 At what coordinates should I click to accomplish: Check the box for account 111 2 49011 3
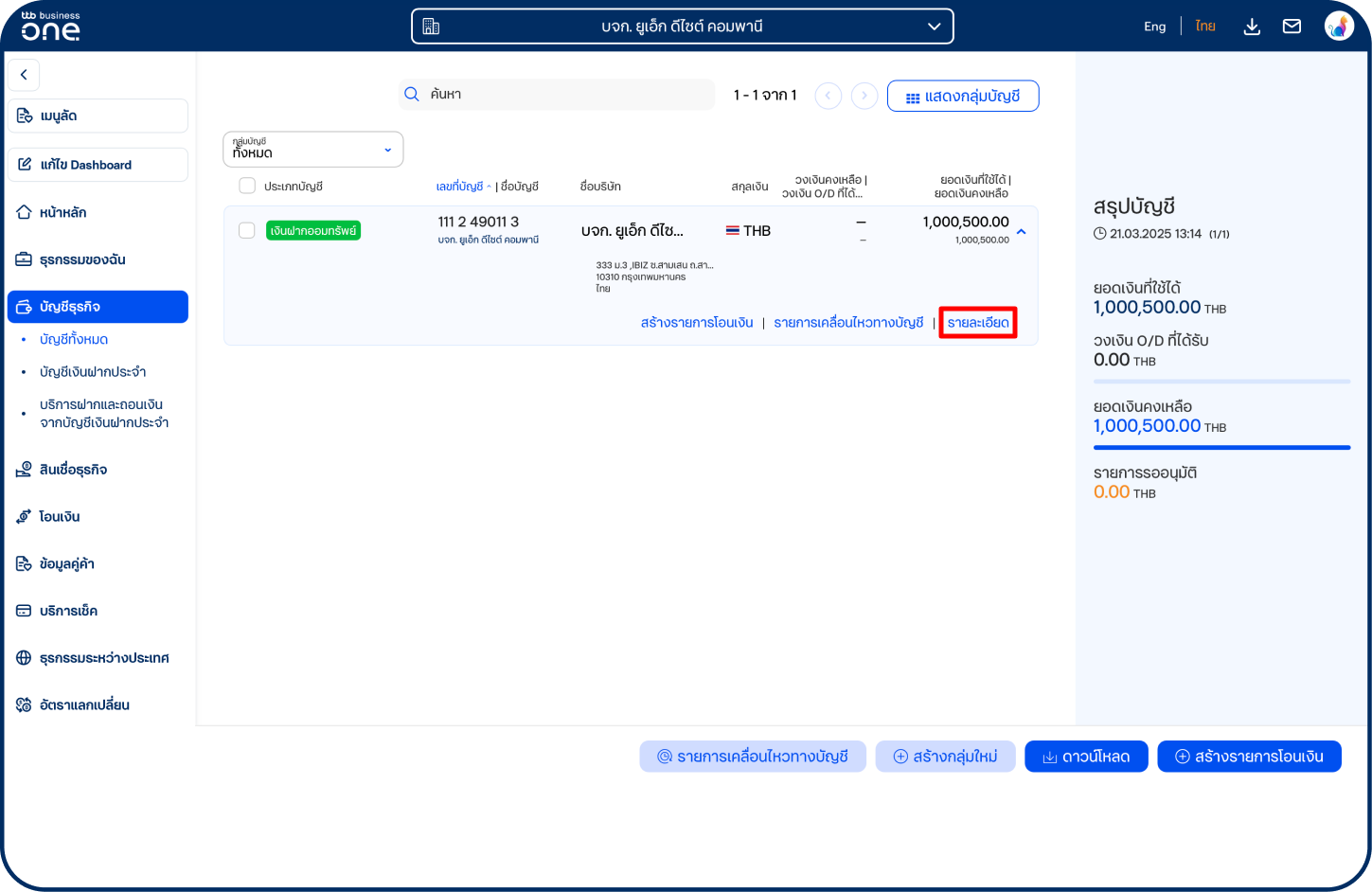(247, 230)
